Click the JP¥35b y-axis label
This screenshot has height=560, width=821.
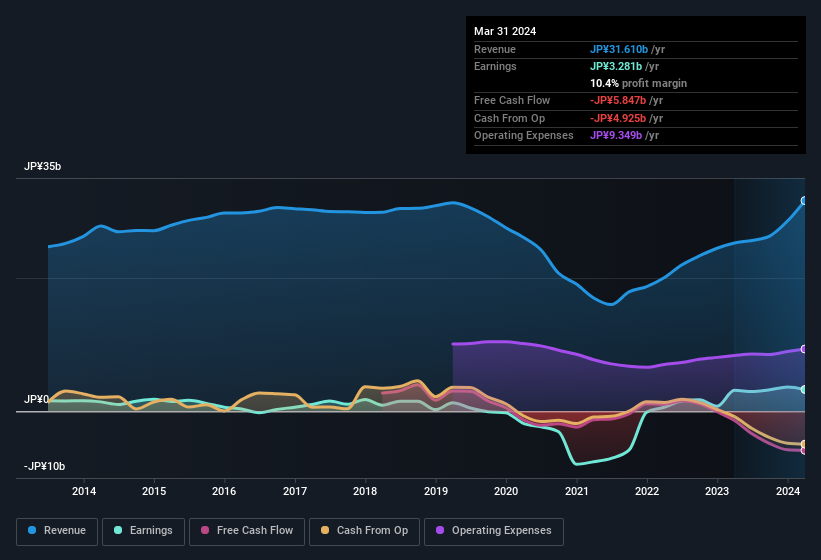pyautogui.click(x=42, y=166)
